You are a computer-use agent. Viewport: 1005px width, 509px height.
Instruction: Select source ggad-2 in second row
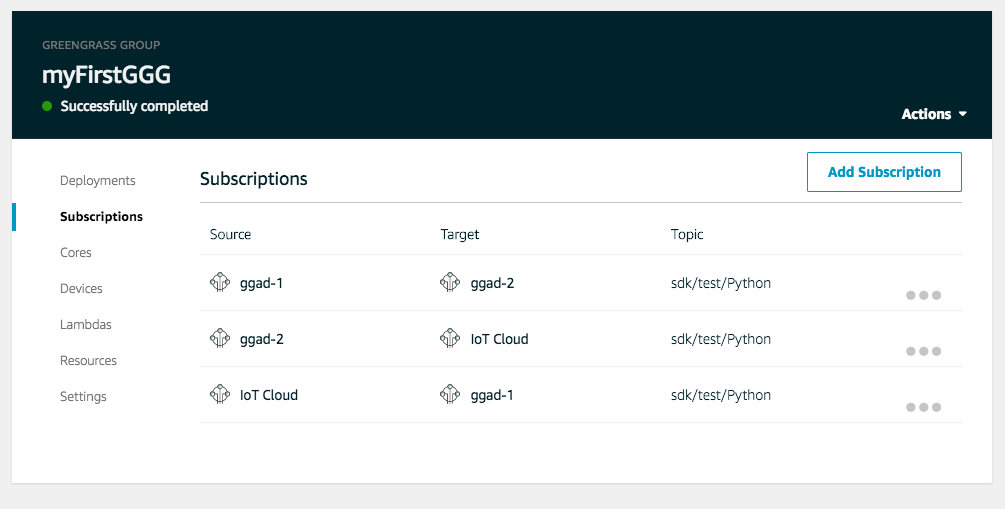(262, 339)
